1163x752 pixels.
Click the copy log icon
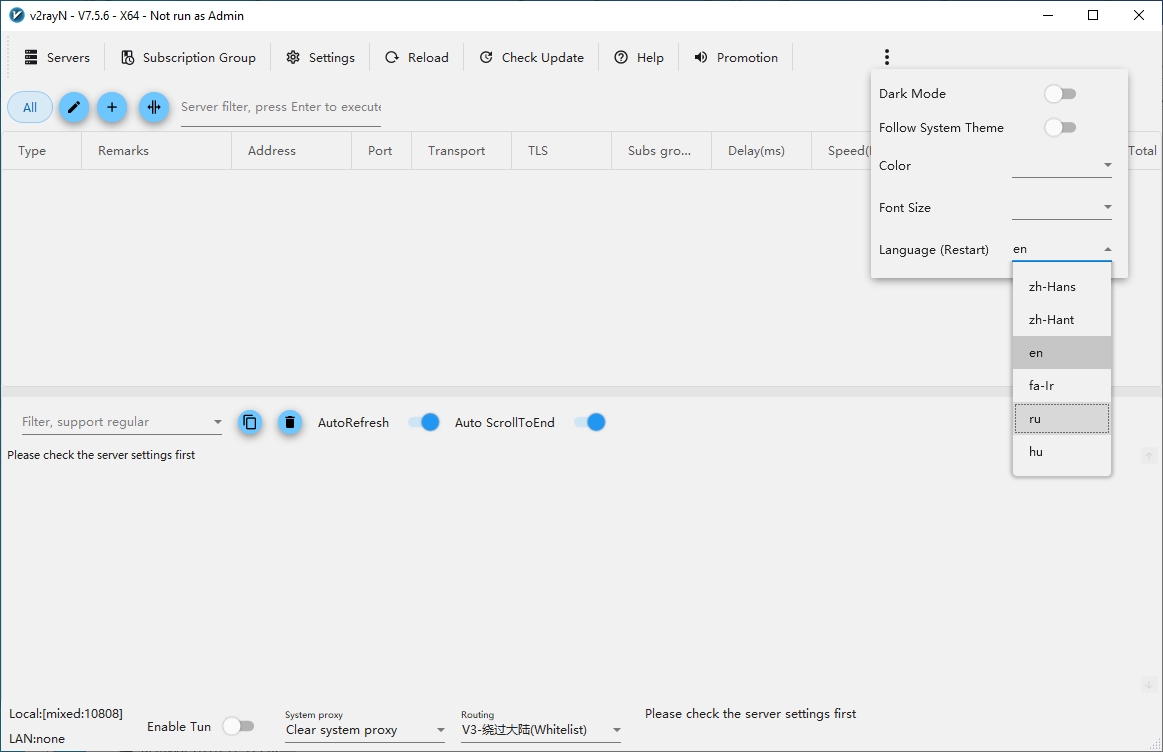click(250, 423)
